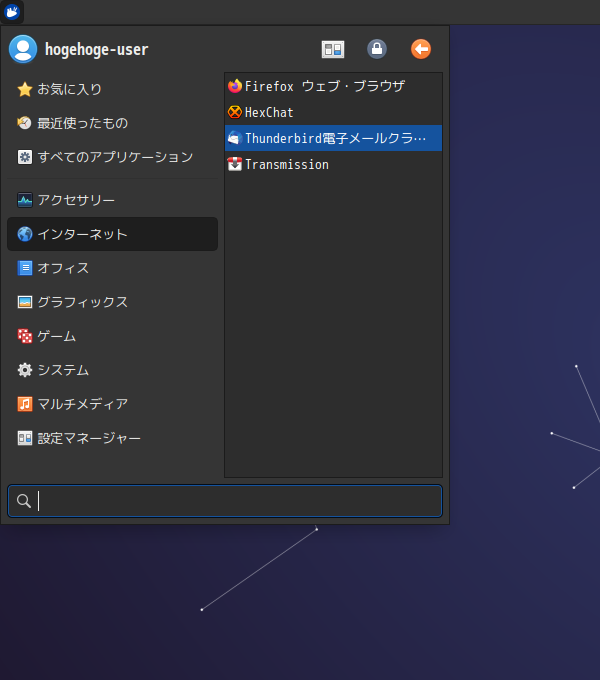
Task: Focus the application search field
Action: (x=225, y=501)
